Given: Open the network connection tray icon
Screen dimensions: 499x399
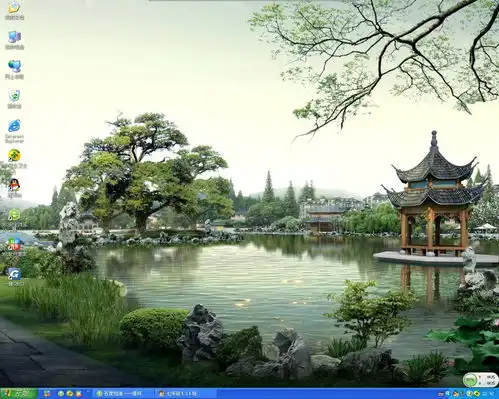Looking at the screenshot, I should click(x=485, y=394).
